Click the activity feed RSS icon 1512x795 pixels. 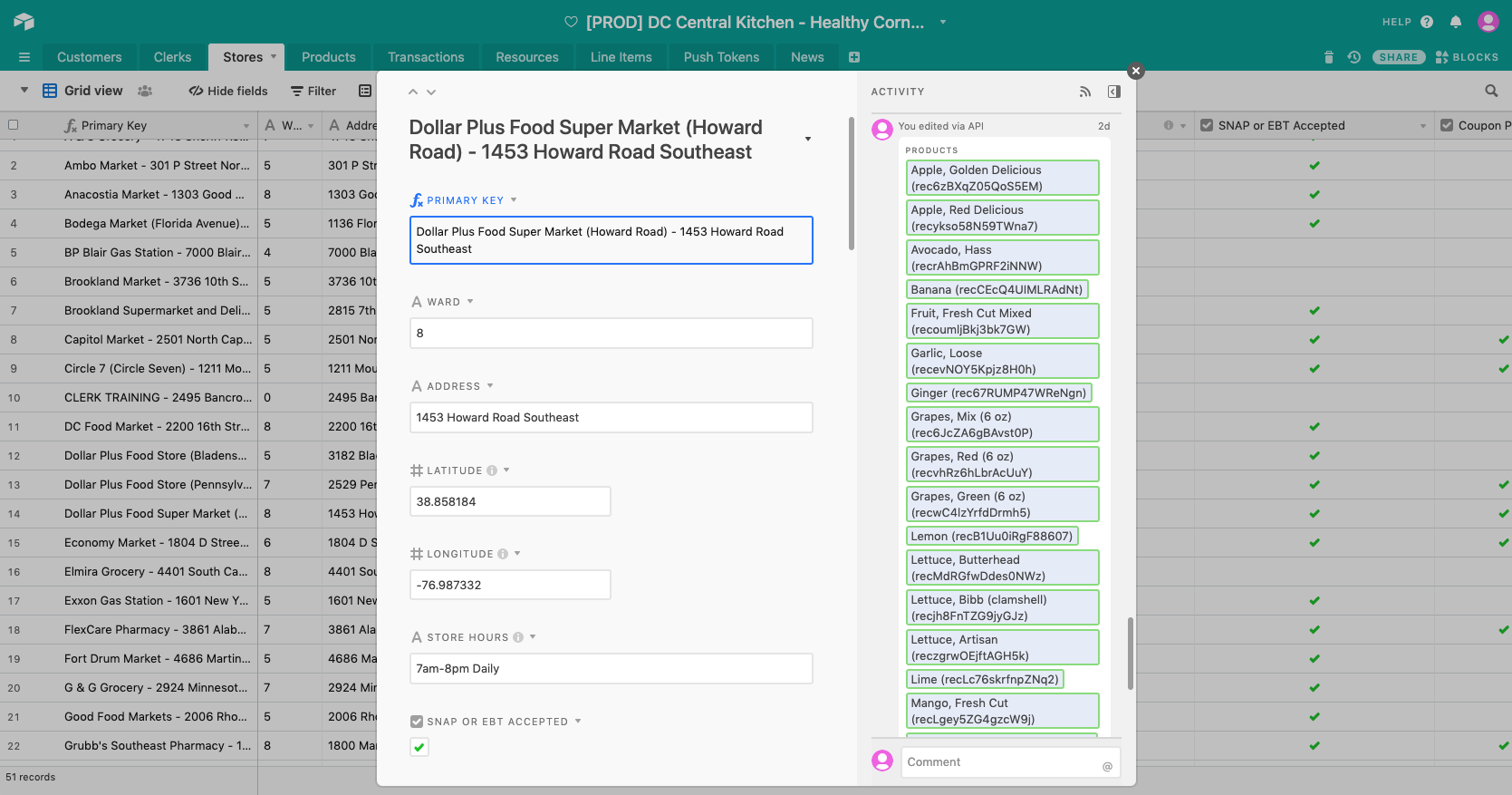(x=1085, y=92)
